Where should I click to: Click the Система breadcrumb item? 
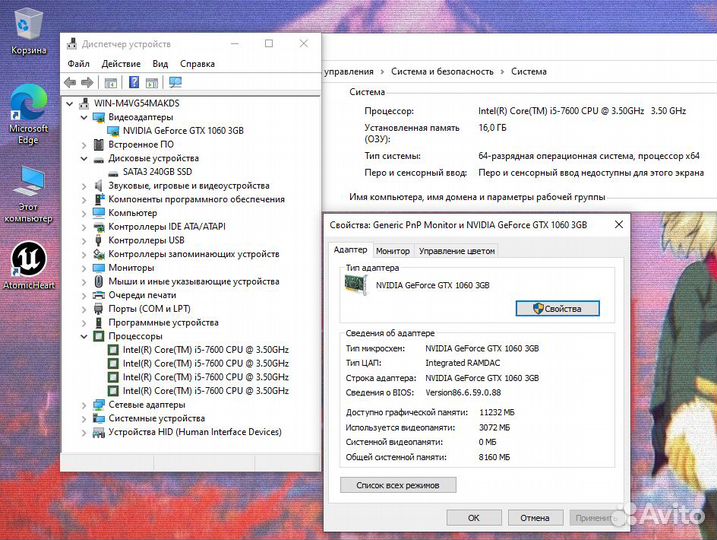[x=529, y=72]
